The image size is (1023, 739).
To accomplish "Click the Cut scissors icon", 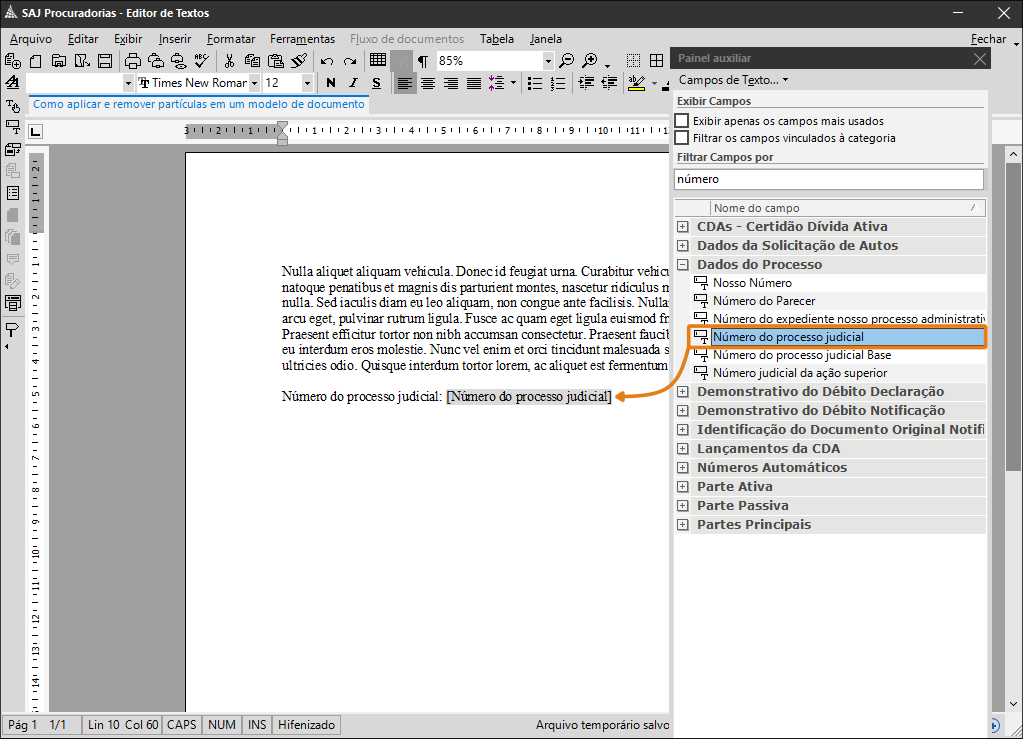I will [229, 61].
